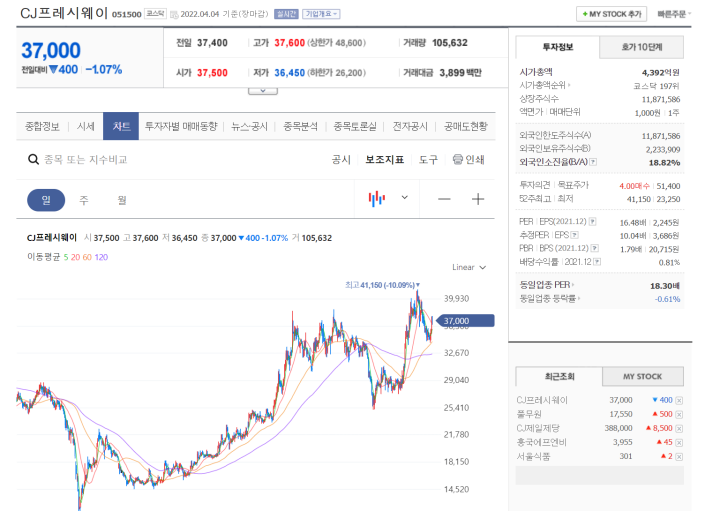Click calendar icon before date 2022.04.04
This screenshot has width=720, height=511.
174,15
